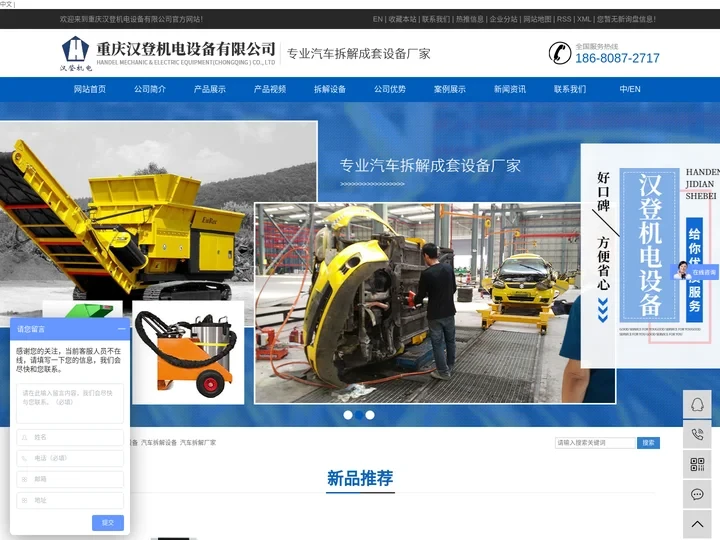Click the orange vacuum machine image
This screenshot has height=540, width=720.
click(x=188, y=353)
